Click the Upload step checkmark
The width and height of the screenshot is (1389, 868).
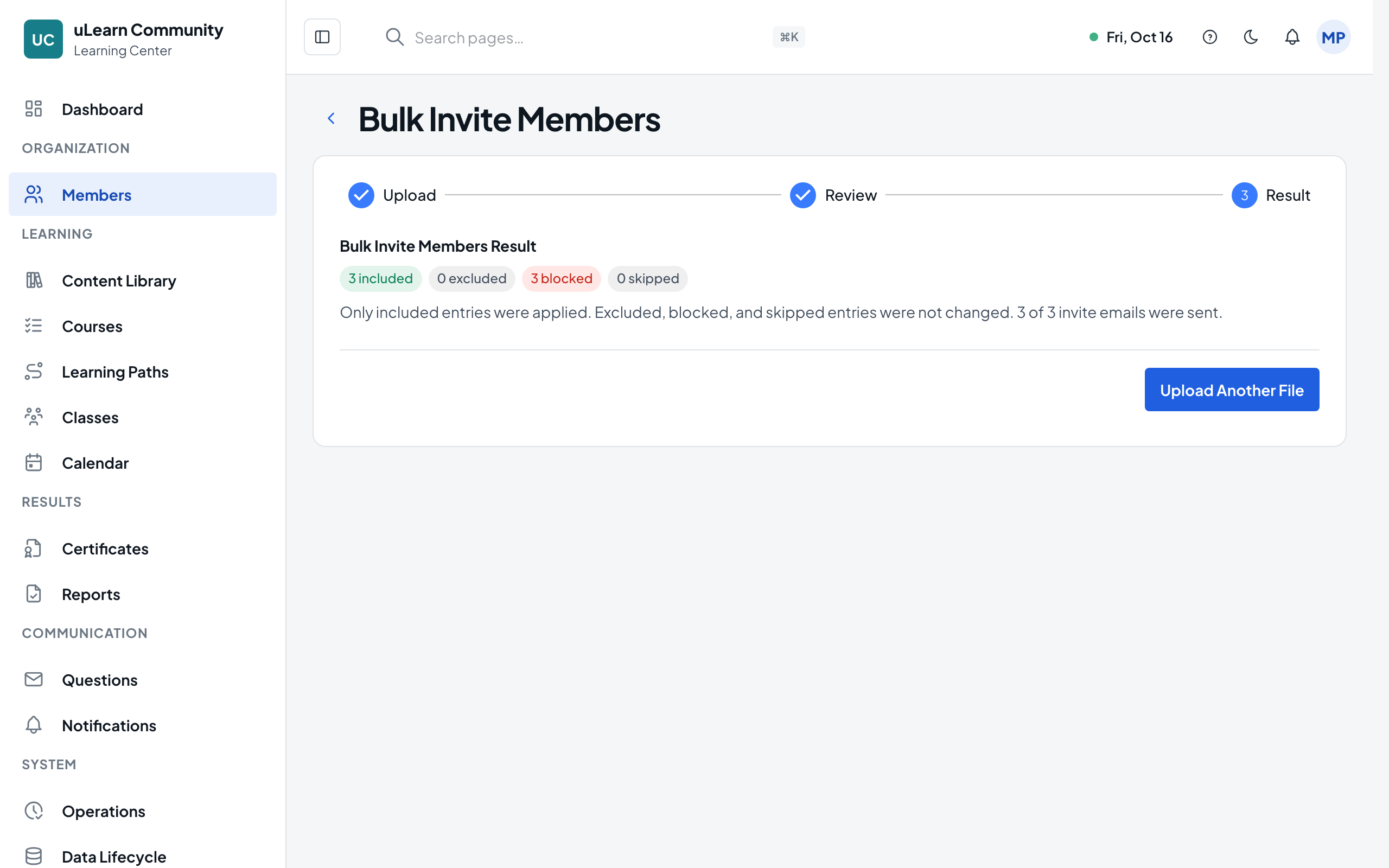(361, 195)
